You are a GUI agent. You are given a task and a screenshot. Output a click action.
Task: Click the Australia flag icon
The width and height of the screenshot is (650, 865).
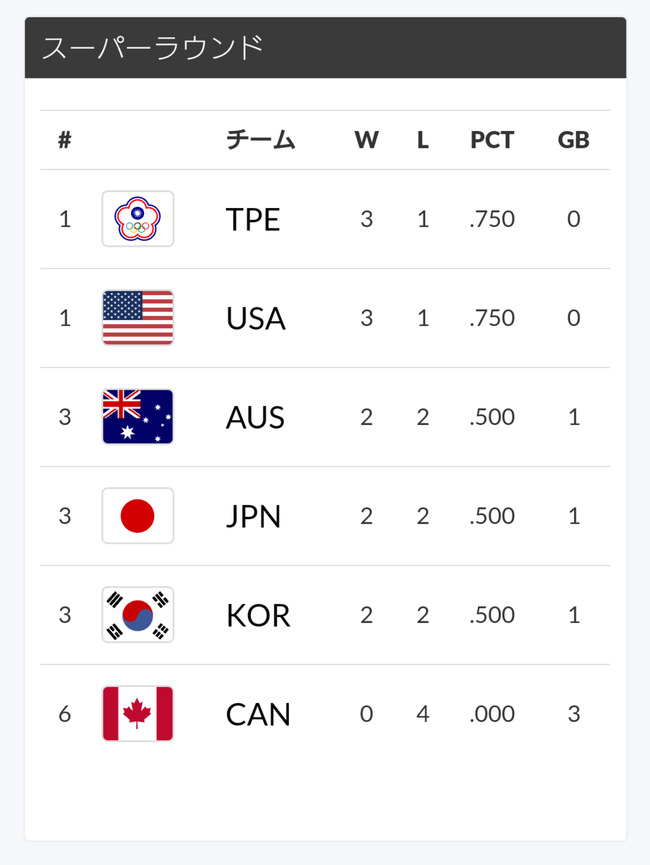click(138, 417)
